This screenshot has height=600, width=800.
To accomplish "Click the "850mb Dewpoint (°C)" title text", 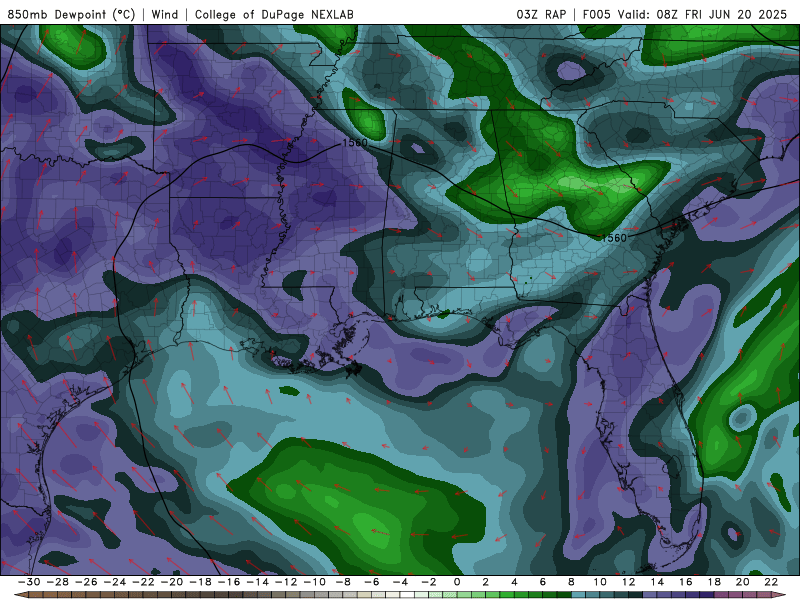I will [71, 14].
